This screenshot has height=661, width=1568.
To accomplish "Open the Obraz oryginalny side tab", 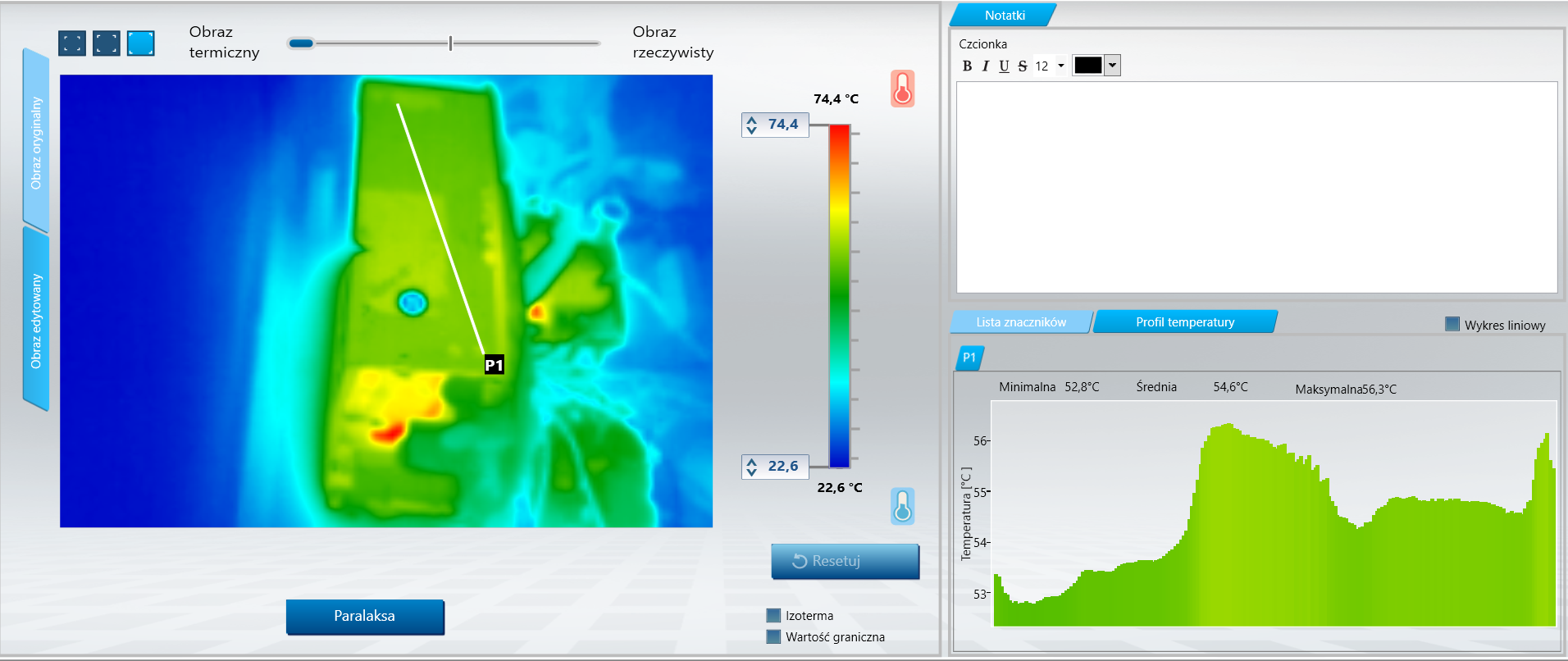I will pyautogui.click(x=35, y=142).
